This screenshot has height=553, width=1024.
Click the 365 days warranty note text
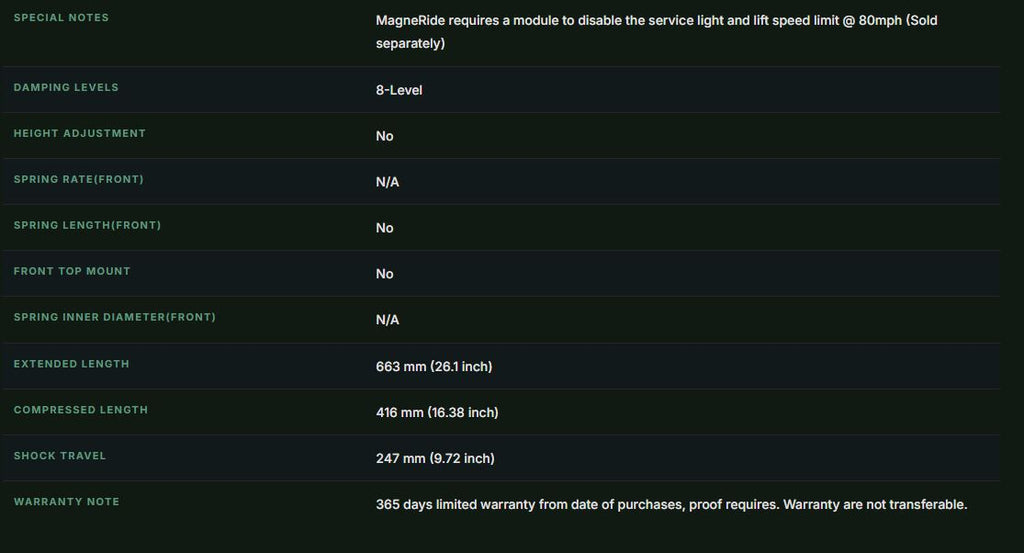click(x=671, y=505)
